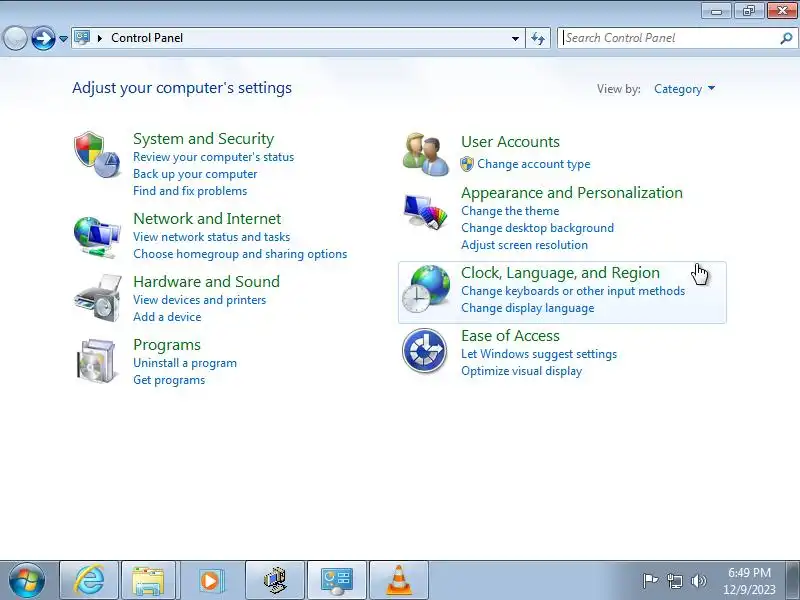This screenshot has width=800, height=600.
Task: Open System and Security shield icon
Action: click(x=97, y=155)
